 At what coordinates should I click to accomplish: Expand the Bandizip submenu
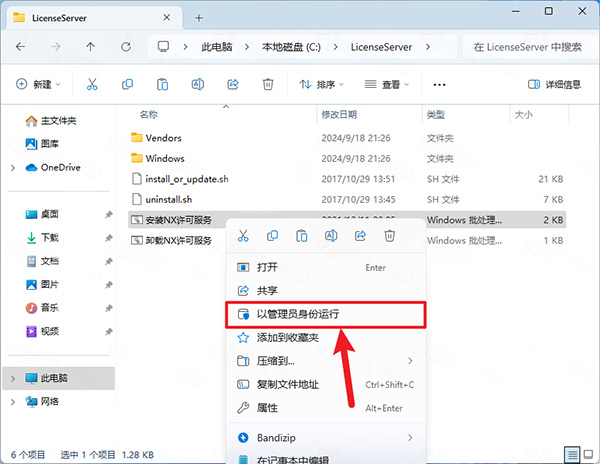tap(325, 438)
